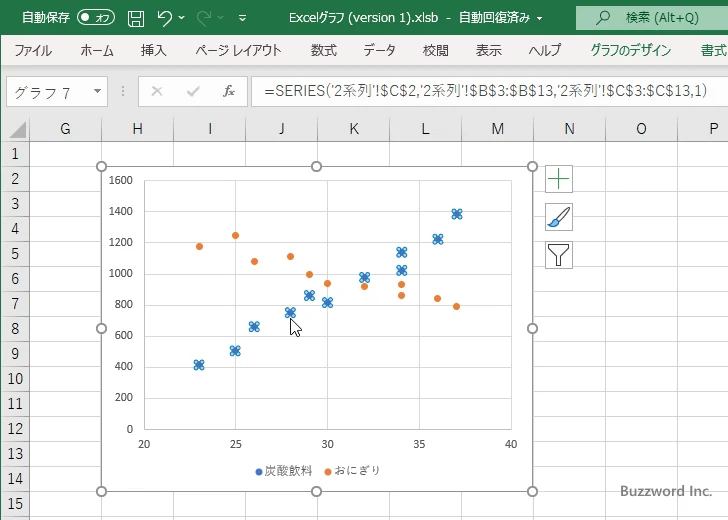Open the Chart Styles paintbrush button

pyautogui.click(x=559, y=217)
